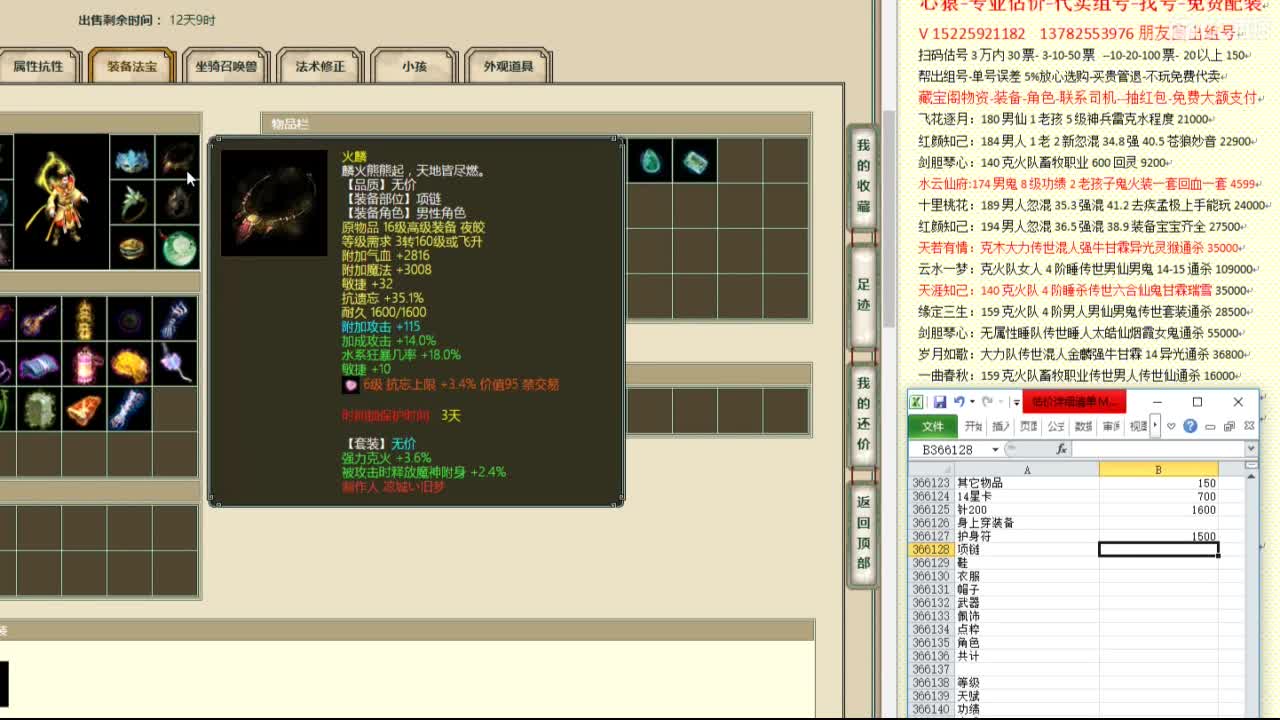Open the 法术修正 tab
This screenshot has width=1280, height=720.
coord(320,67)
